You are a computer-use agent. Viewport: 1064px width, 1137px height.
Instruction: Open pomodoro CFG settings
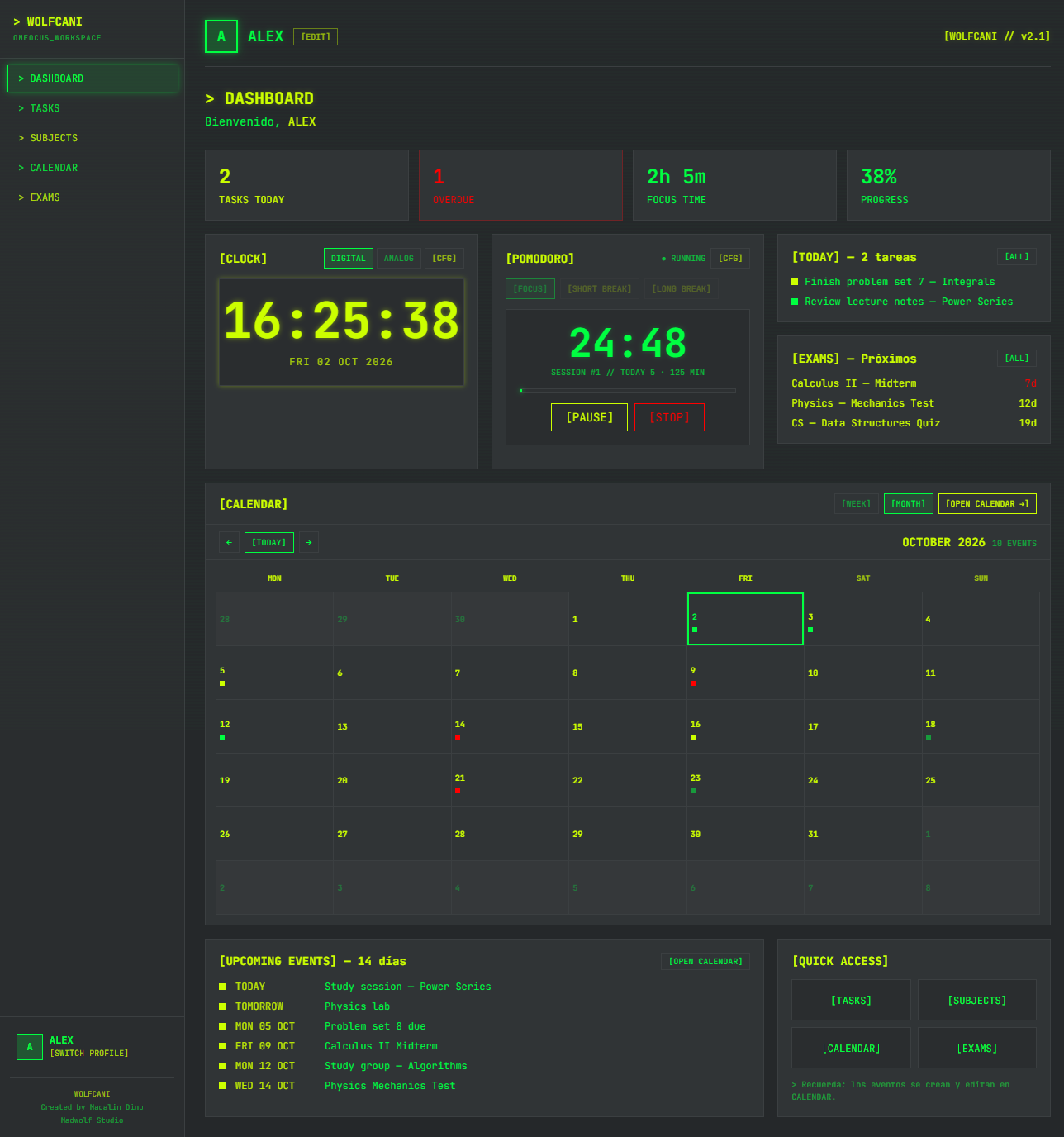click(730, 259)
